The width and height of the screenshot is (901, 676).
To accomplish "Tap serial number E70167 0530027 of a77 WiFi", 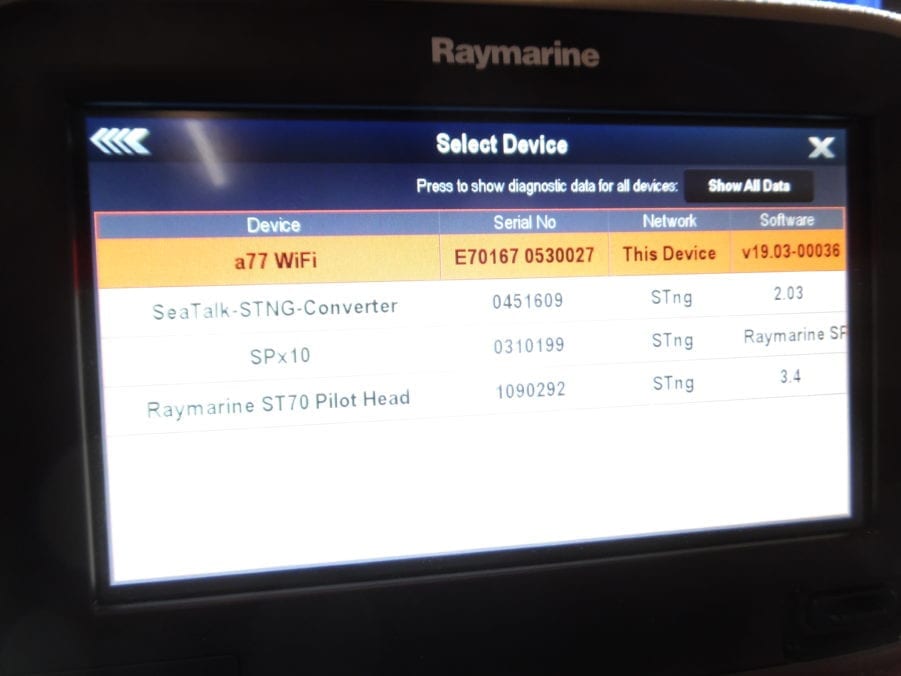I will pos(524,255).
